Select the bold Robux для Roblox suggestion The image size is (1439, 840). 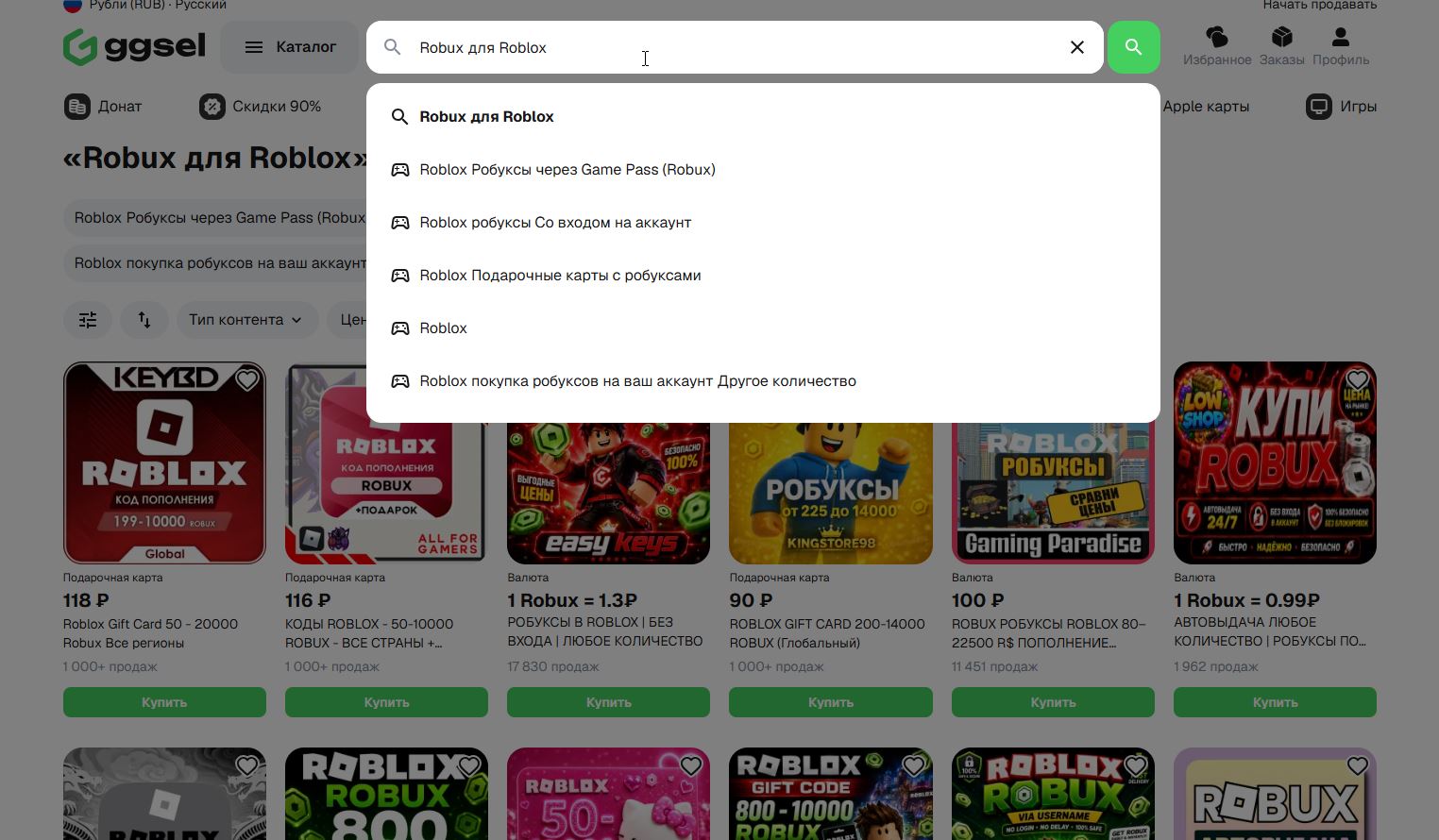pos(763,117)
